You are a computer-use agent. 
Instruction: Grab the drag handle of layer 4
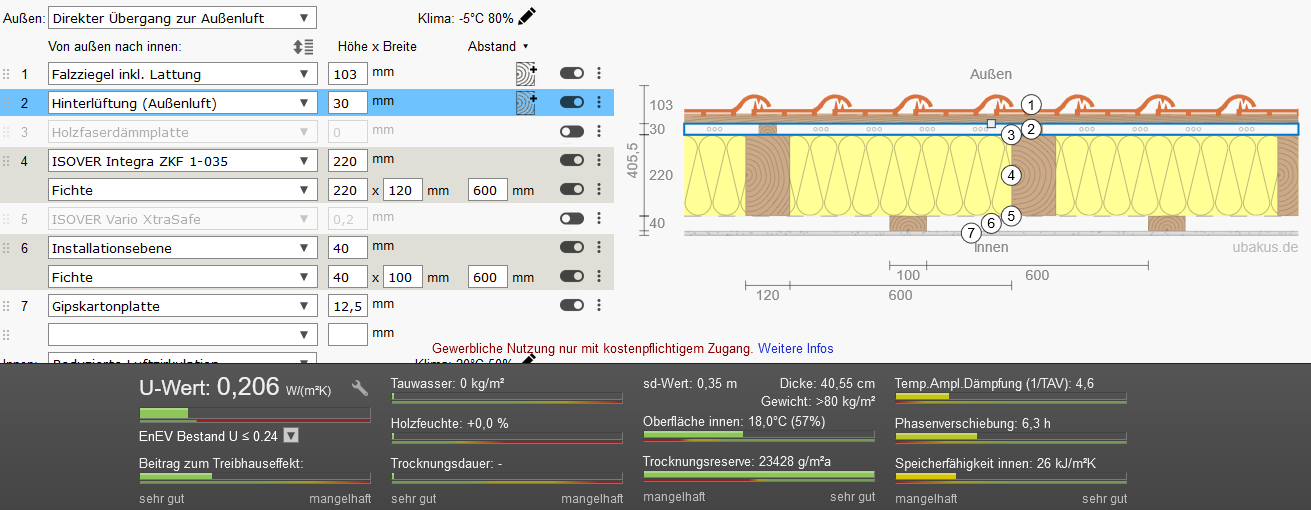[7, 161]
